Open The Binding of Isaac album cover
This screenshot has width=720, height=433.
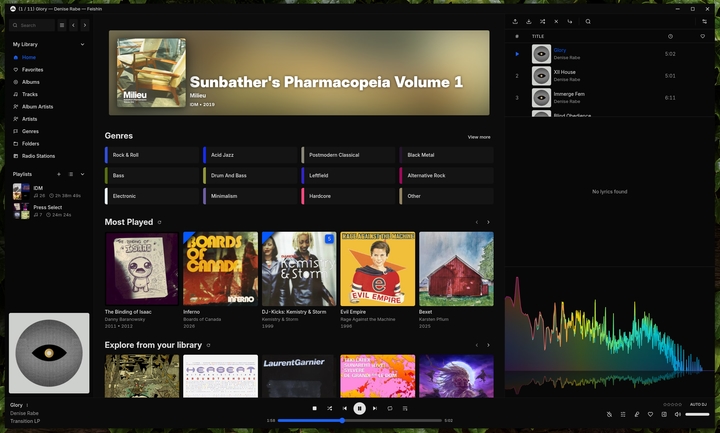point(142,269)
